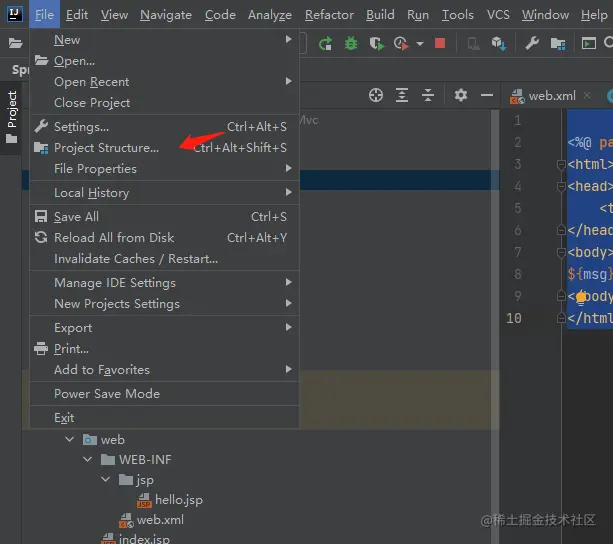Expand File Properties submenu
This screenshot has width=613, height=544.
(x=165, y=169)
